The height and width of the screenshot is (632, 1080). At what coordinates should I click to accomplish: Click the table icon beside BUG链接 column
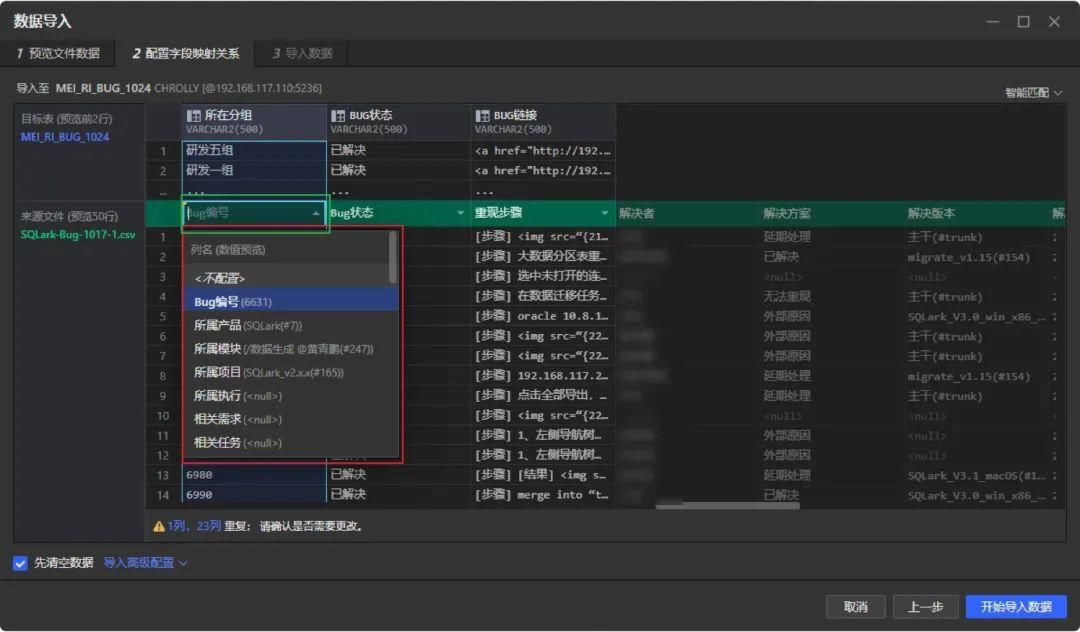[x=482, y=116]
